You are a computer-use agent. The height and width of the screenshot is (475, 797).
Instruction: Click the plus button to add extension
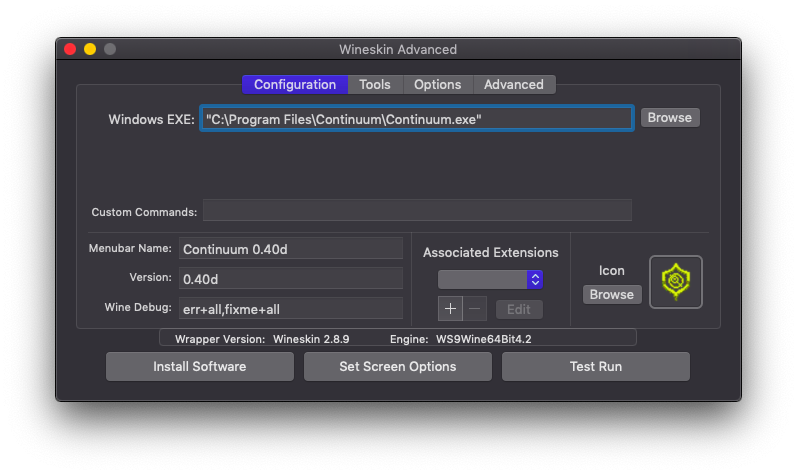(x=449, y=309)
